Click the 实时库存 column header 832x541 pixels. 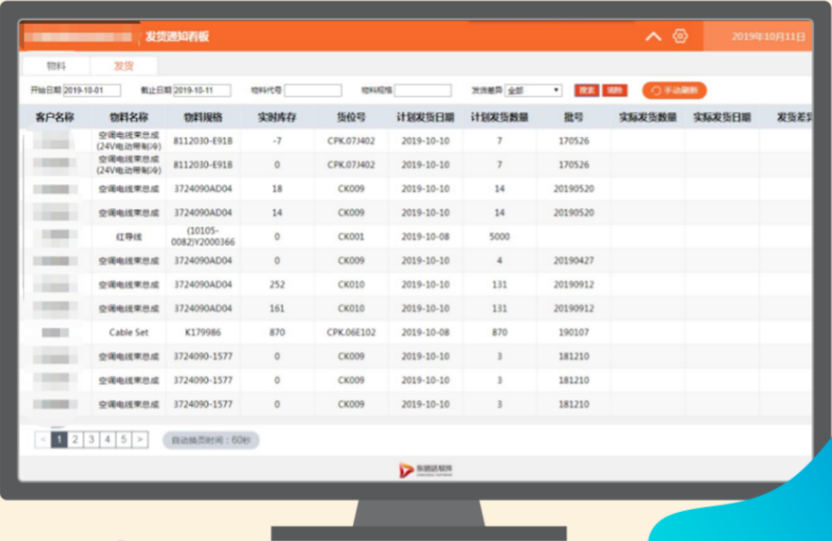coord(277,117)
